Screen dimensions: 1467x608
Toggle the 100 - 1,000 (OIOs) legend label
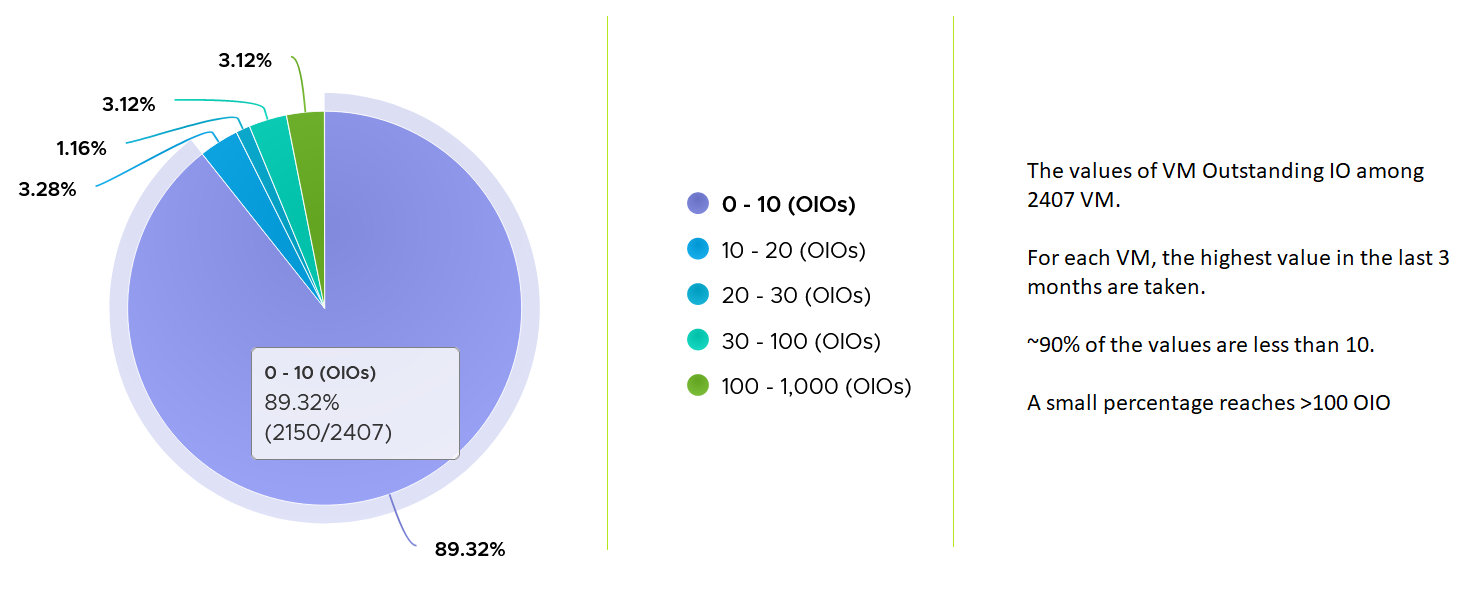click(x=816, y=387)
